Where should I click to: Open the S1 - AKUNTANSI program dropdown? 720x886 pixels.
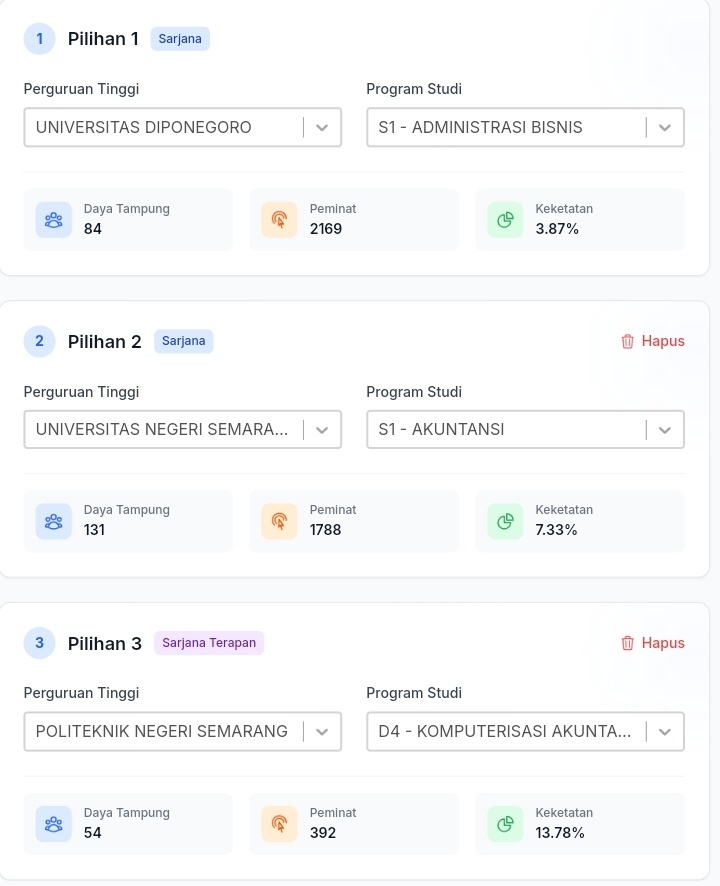click(x=525, y=429)
